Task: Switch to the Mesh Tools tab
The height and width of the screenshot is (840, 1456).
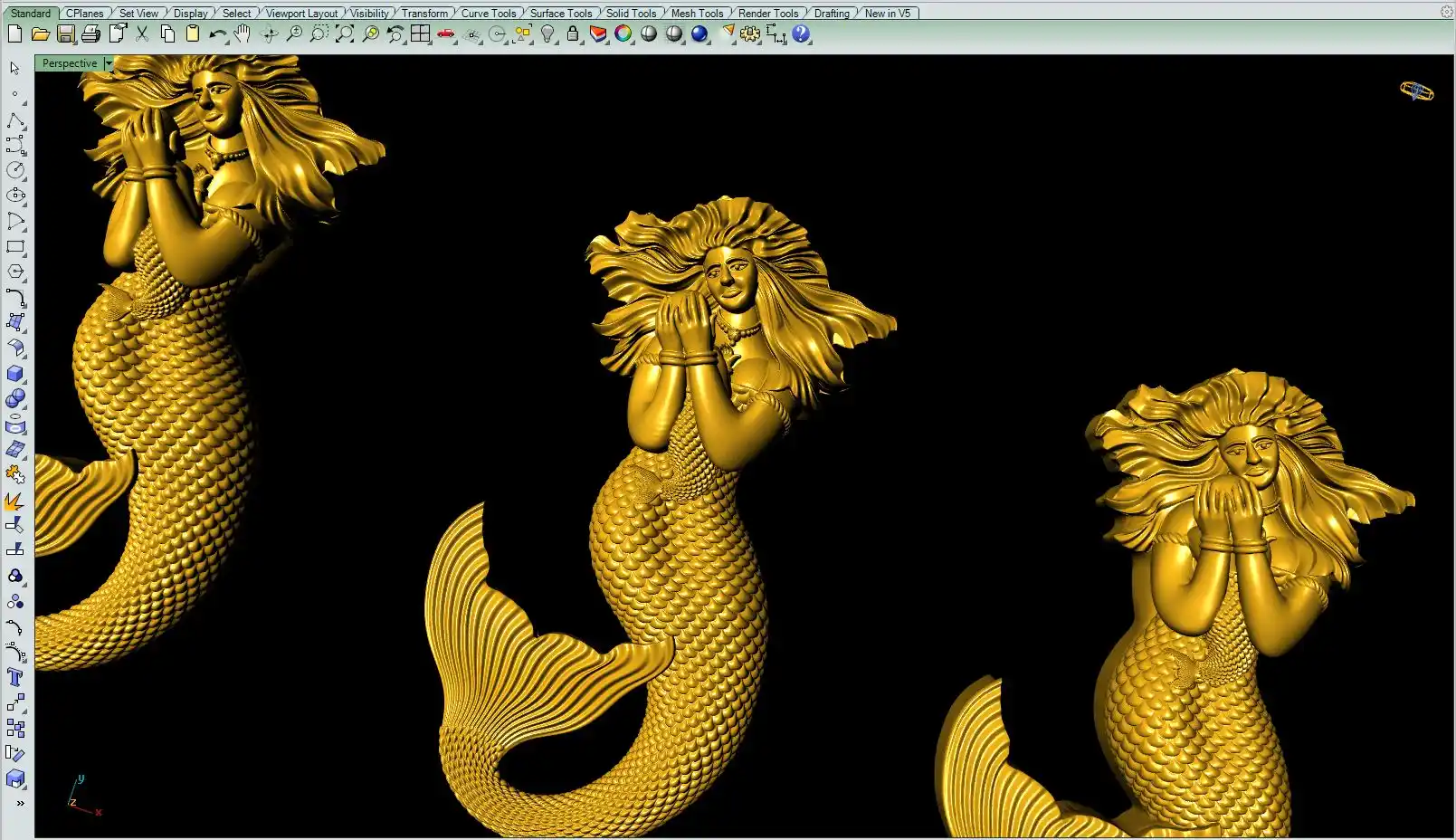Action: pyautogui.click(x=697, y=13)
